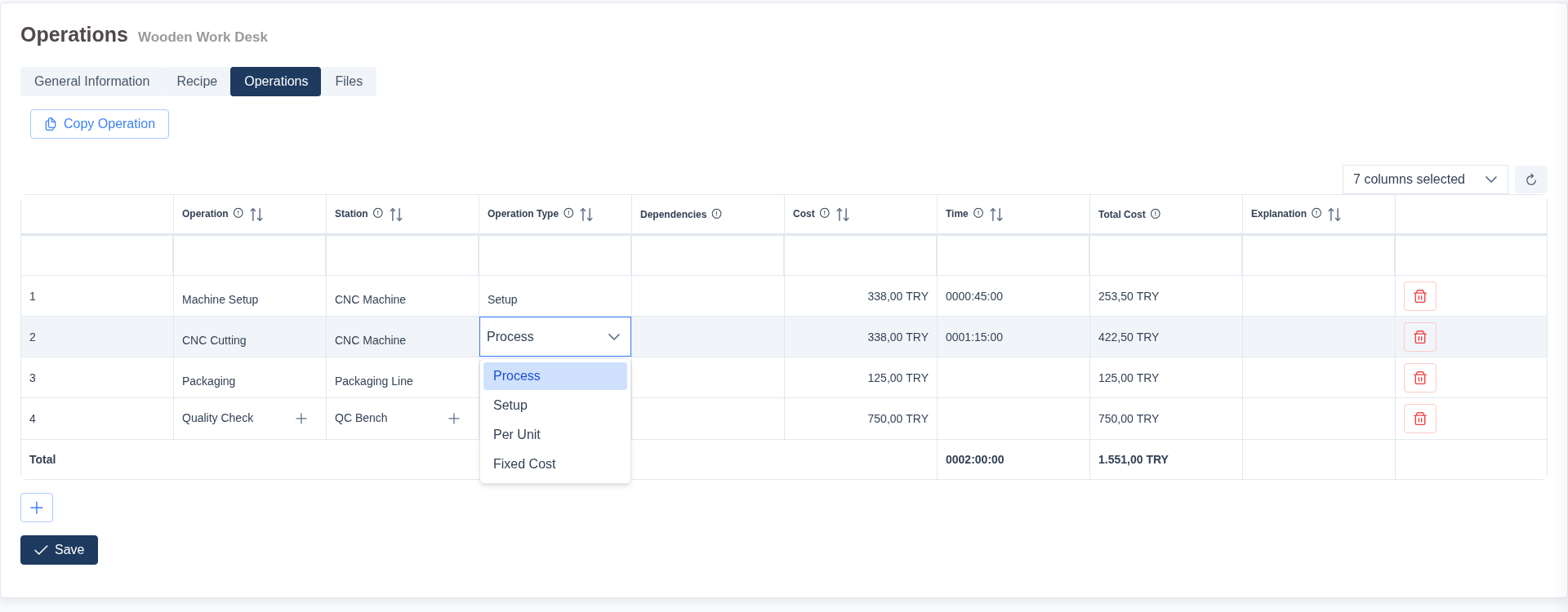This screenshot has height=612, width=1568.
Task: Select the Operations tab
Action: point(276,82)
